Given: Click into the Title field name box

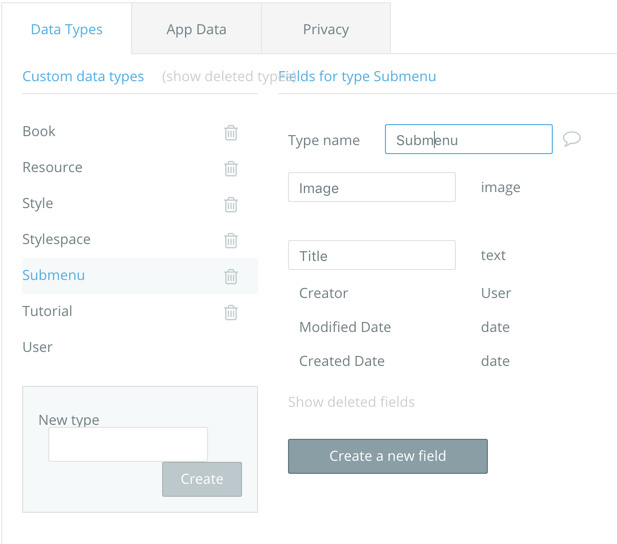Looking at the screenshot, I should point(371,256).
